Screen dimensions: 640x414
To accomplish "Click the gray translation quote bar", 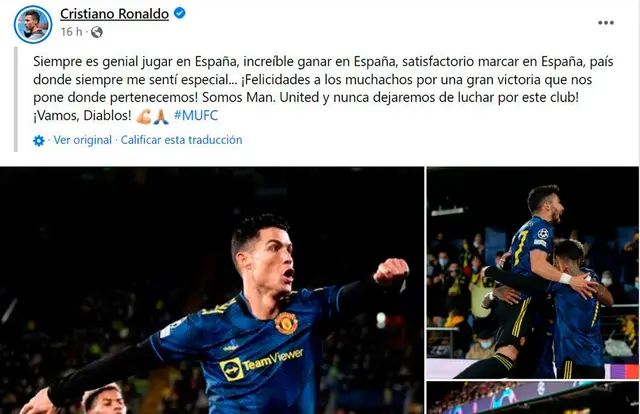I will pos(16,99).
